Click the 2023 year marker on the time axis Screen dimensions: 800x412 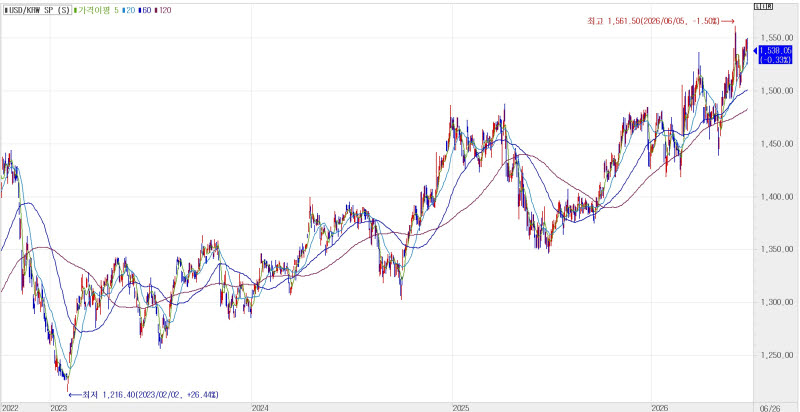59,407
